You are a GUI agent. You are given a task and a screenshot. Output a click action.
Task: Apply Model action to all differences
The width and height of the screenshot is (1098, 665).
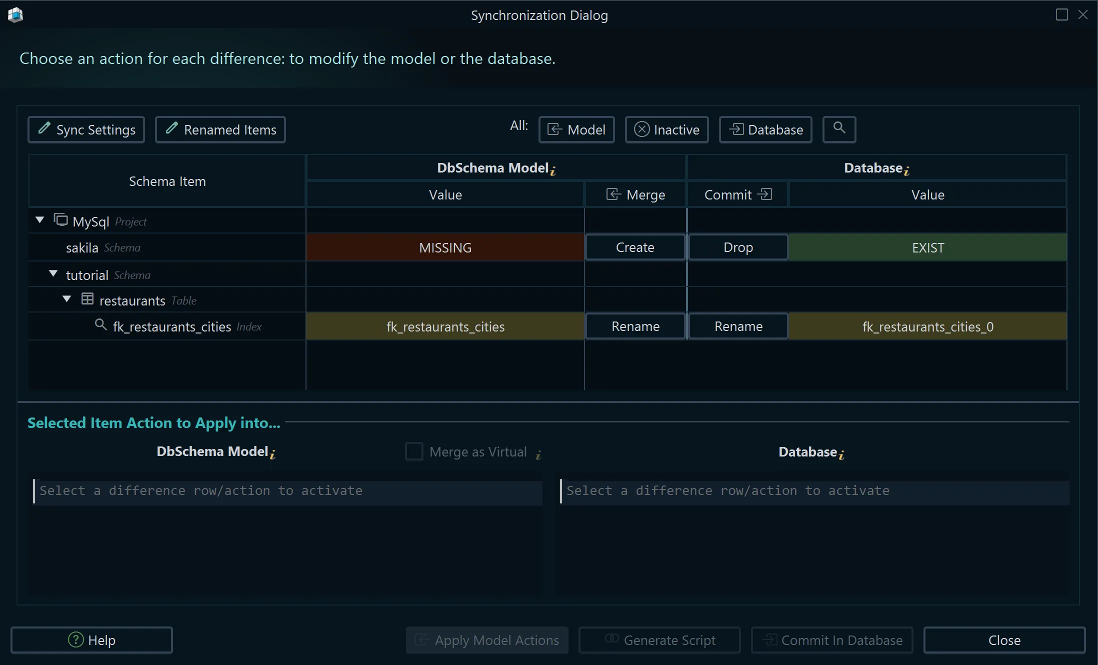click(576, 129)
